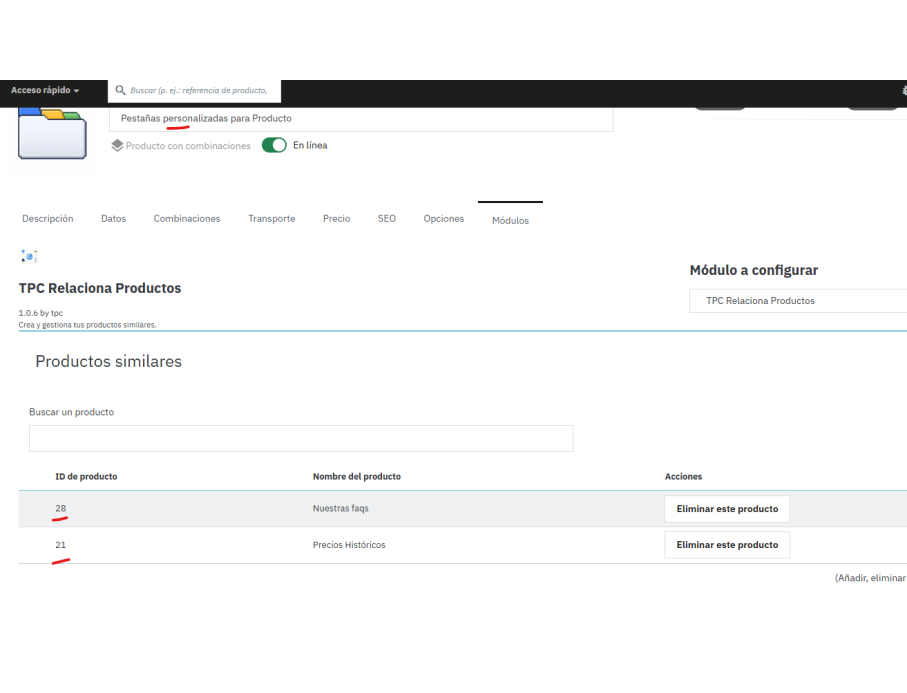Image resolution: width=907 pixels, height=693 pixels.
Task: Open the Combinaciones tab
Action: tap(187, 219)
